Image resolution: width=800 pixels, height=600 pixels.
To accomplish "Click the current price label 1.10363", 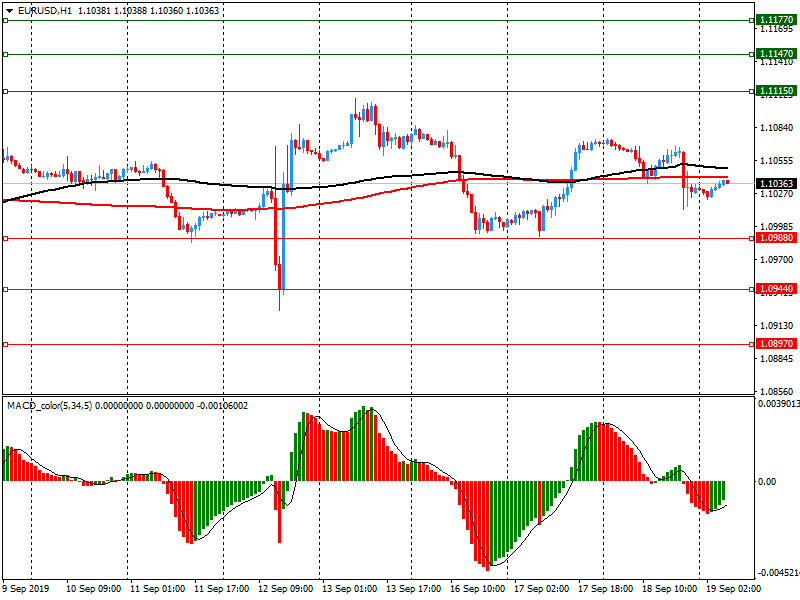I will 776,183.
